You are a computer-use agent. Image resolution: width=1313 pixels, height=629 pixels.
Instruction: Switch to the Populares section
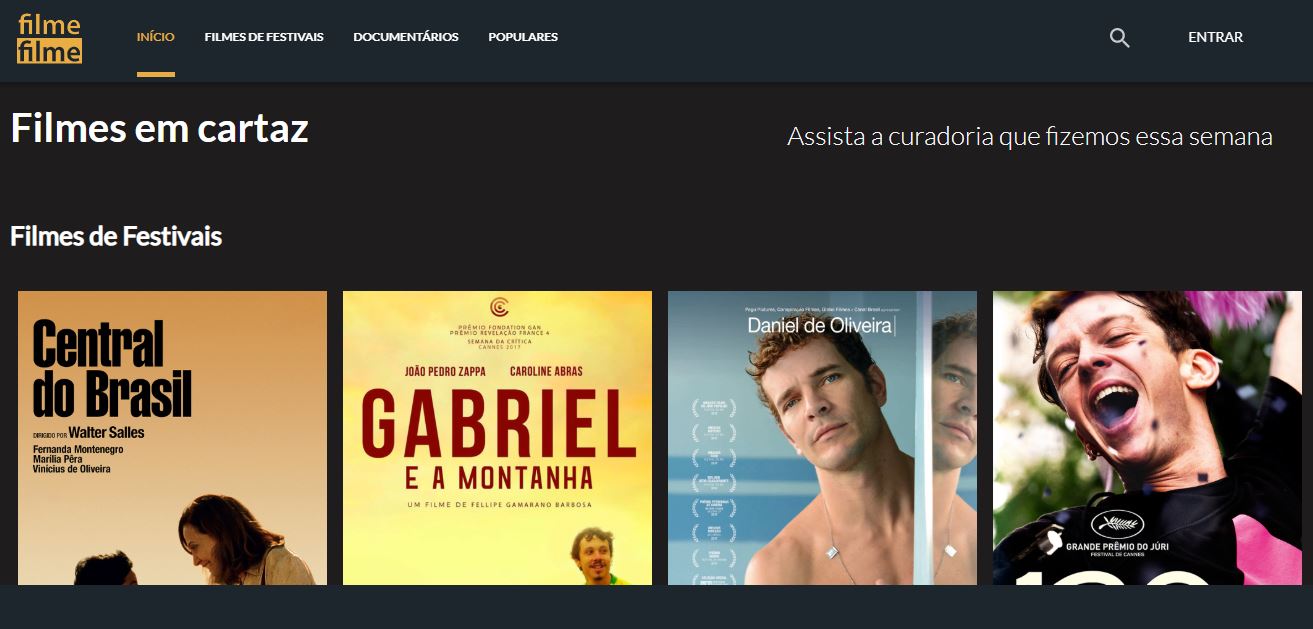click(523, 37)
